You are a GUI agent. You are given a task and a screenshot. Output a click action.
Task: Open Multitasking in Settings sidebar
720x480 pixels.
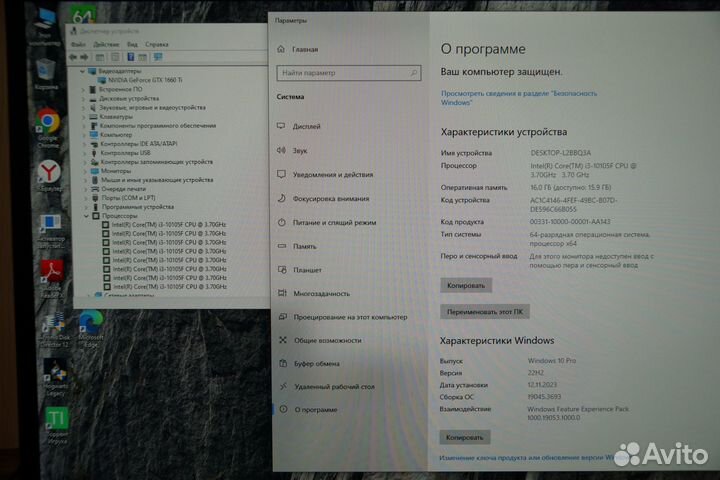pyautogui.click(x=321, y=294)
